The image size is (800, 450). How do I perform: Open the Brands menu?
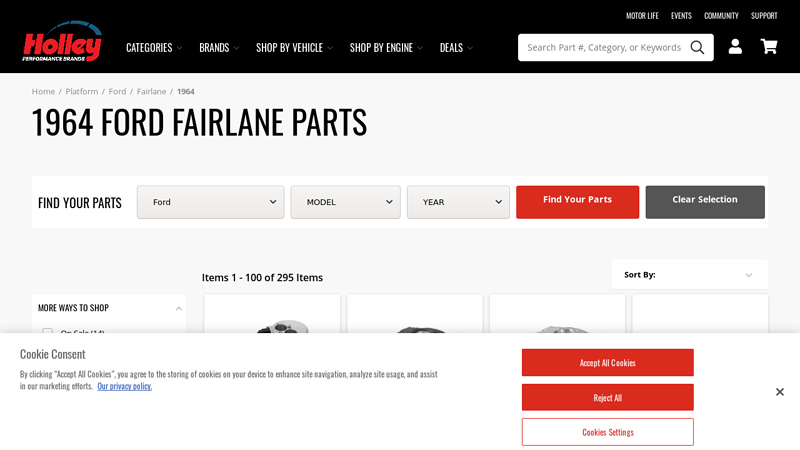[219, 48]
